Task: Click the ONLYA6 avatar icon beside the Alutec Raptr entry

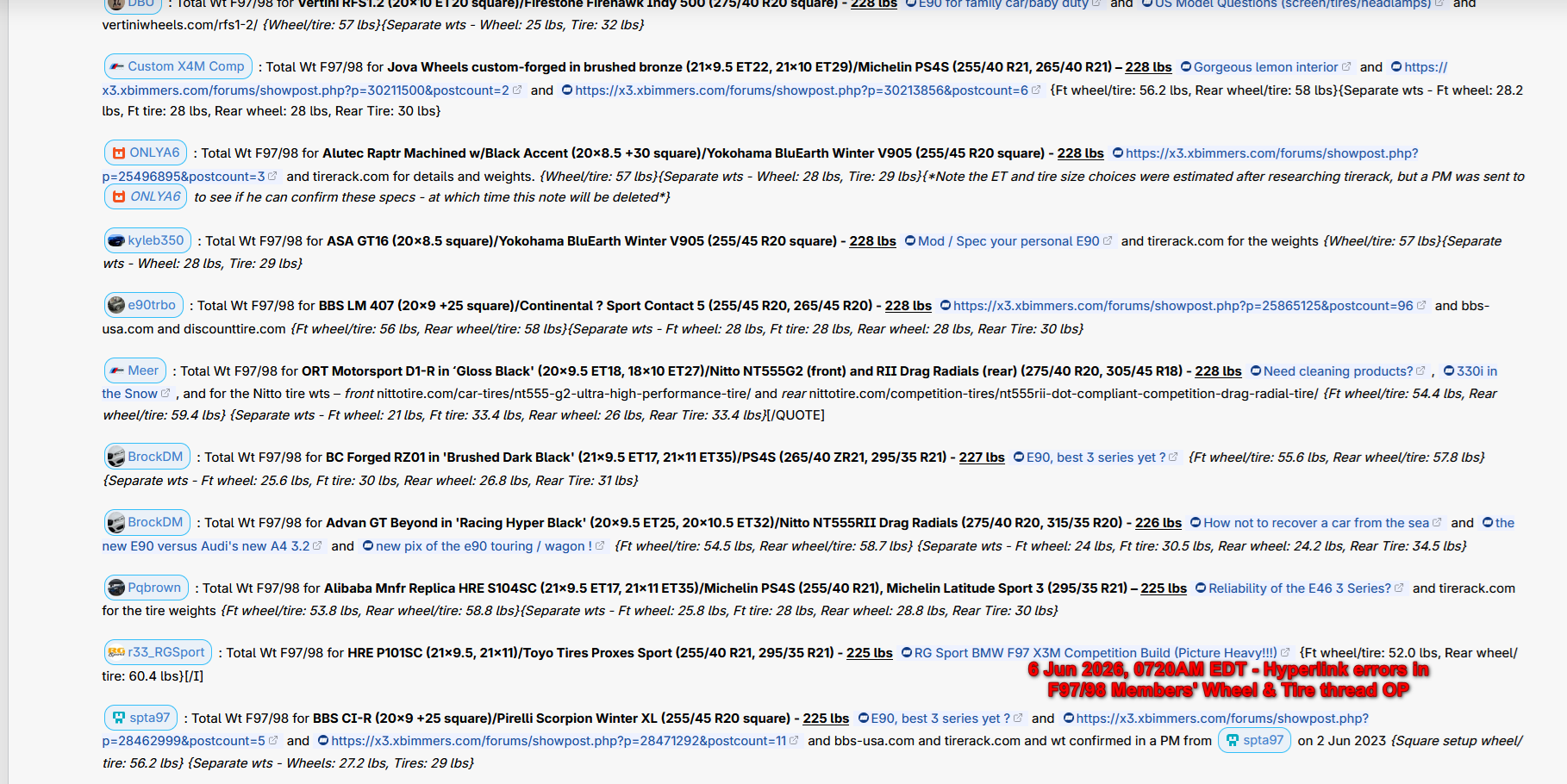Action: pyautogui.click(x=119, y=153)
